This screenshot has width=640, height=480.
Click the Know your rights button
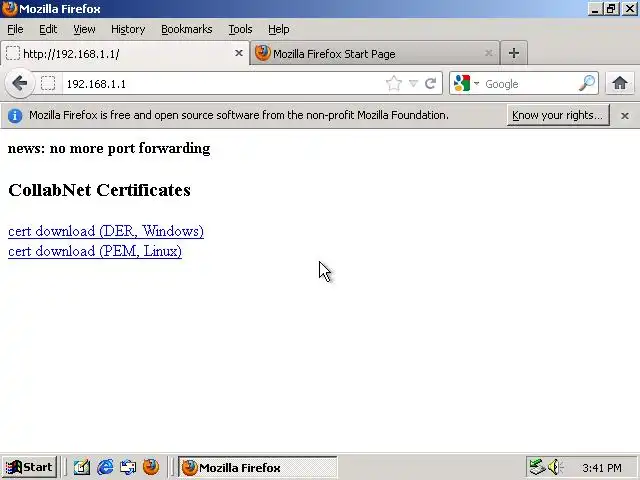[558, 116]
